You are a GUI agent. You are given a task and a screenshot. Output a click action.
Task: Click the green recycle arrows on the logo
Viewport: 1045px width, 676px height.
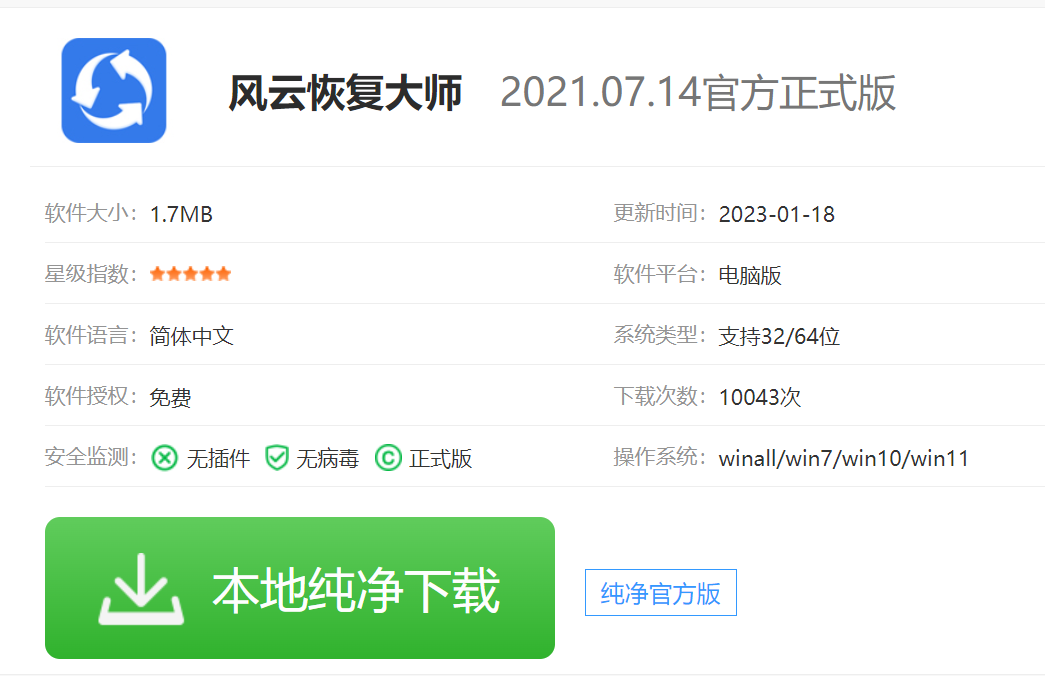113,90
